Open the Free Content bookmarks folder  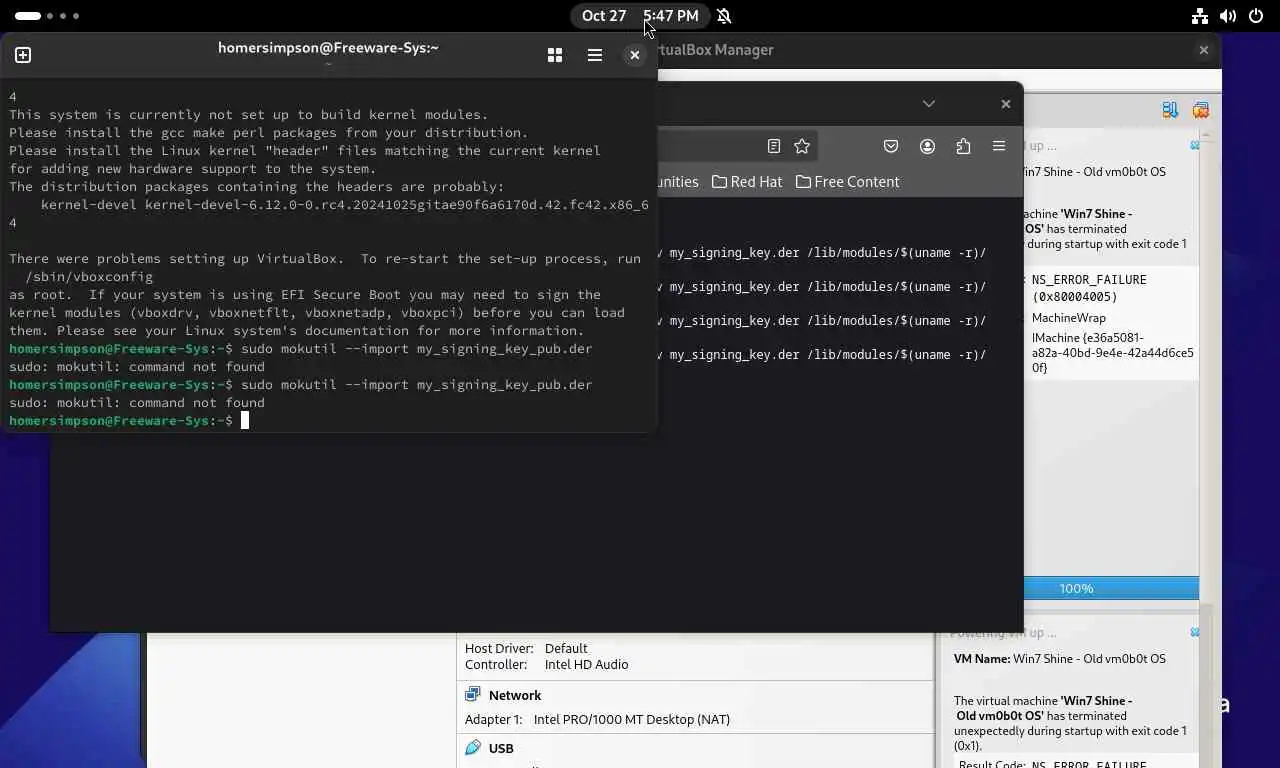click(848, 182)
